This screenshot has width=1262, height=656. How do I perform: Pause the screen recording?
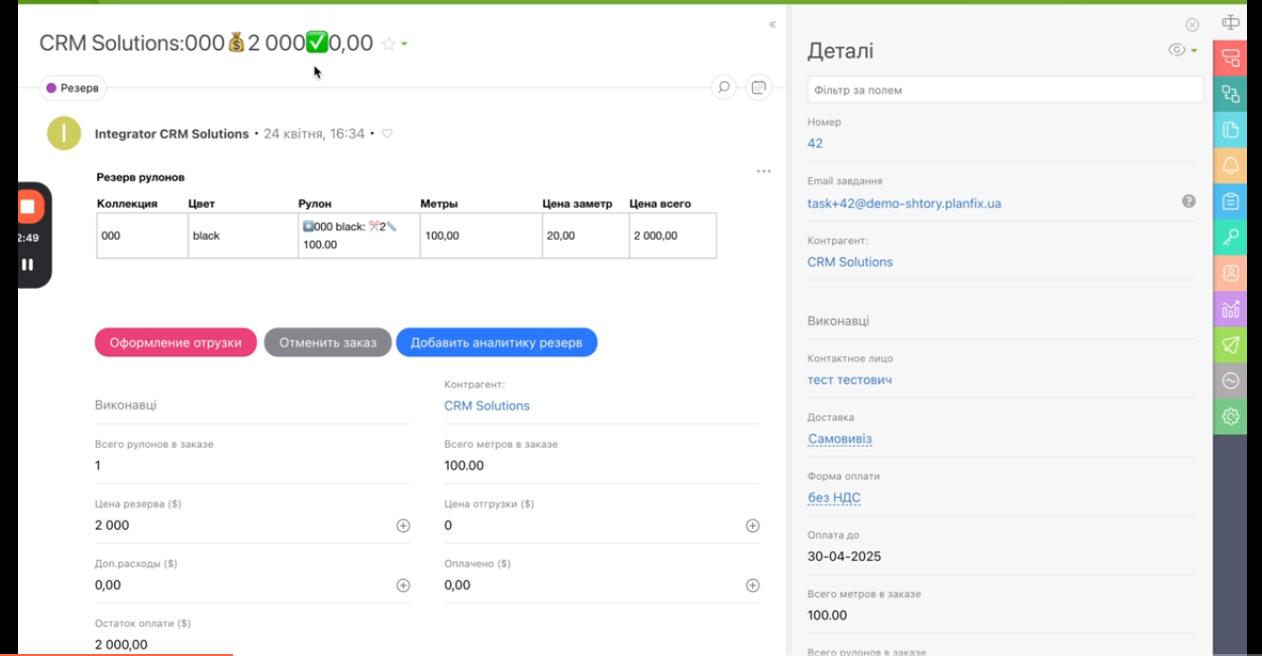28,265
